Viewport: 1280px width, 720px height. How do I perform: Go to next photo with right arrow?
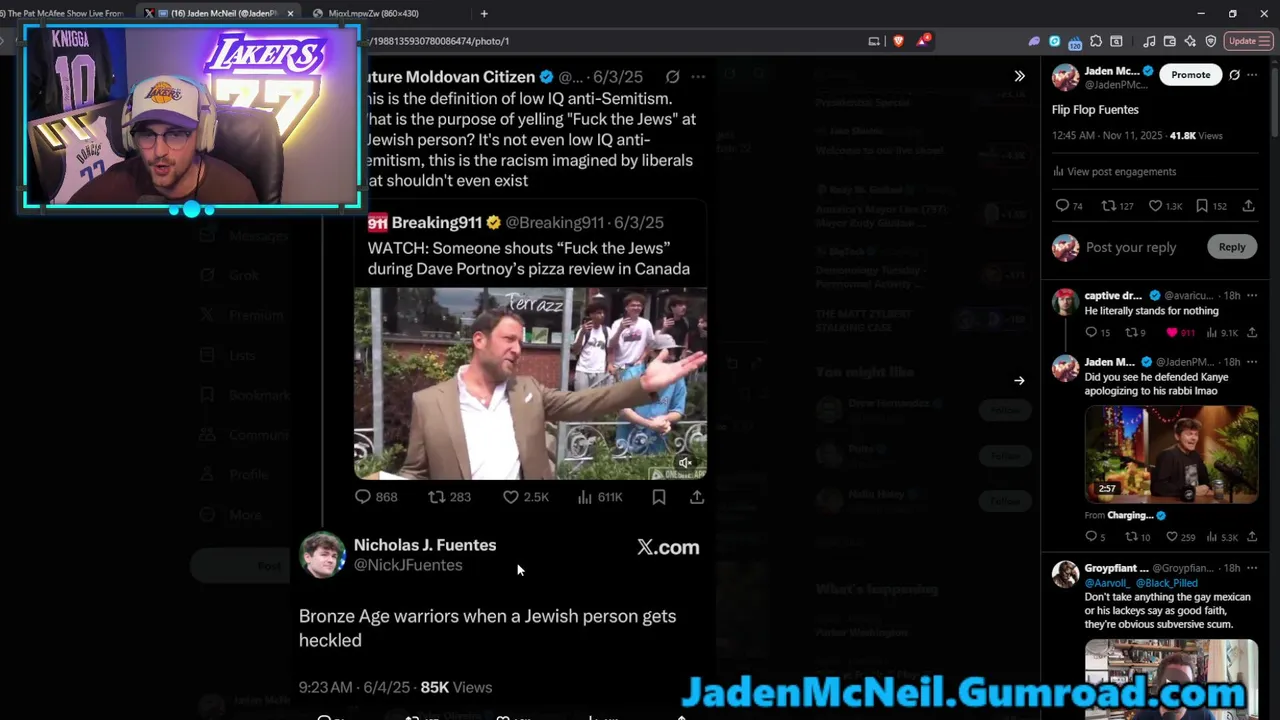[x=1019, y=380]
